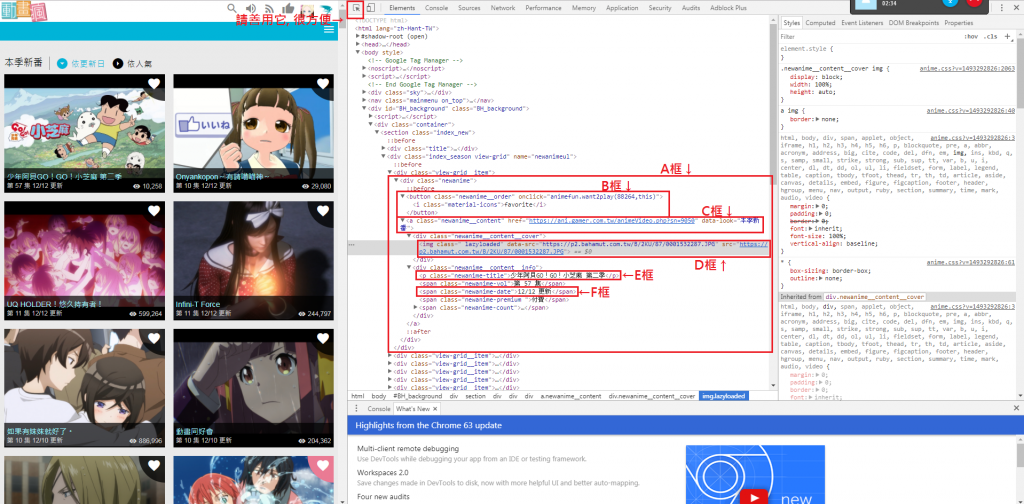Switch to the Sources panel tab
This screenshot has height=504, width=1024.
469,8
